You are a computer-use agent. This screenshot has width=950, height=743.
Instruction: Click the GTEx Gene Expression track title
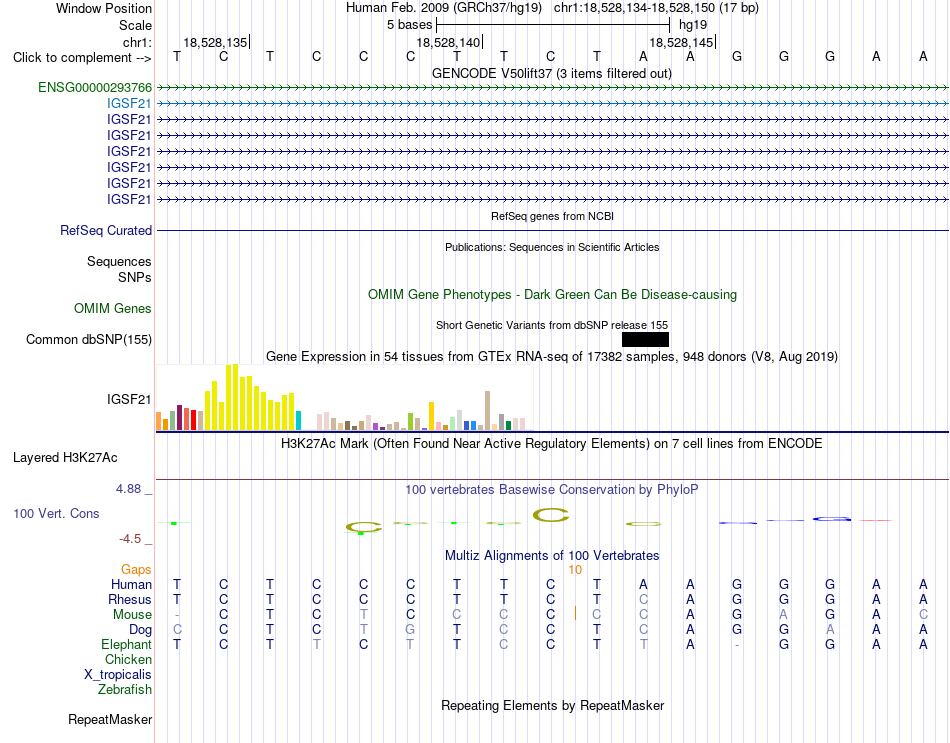tap(552, 356)
